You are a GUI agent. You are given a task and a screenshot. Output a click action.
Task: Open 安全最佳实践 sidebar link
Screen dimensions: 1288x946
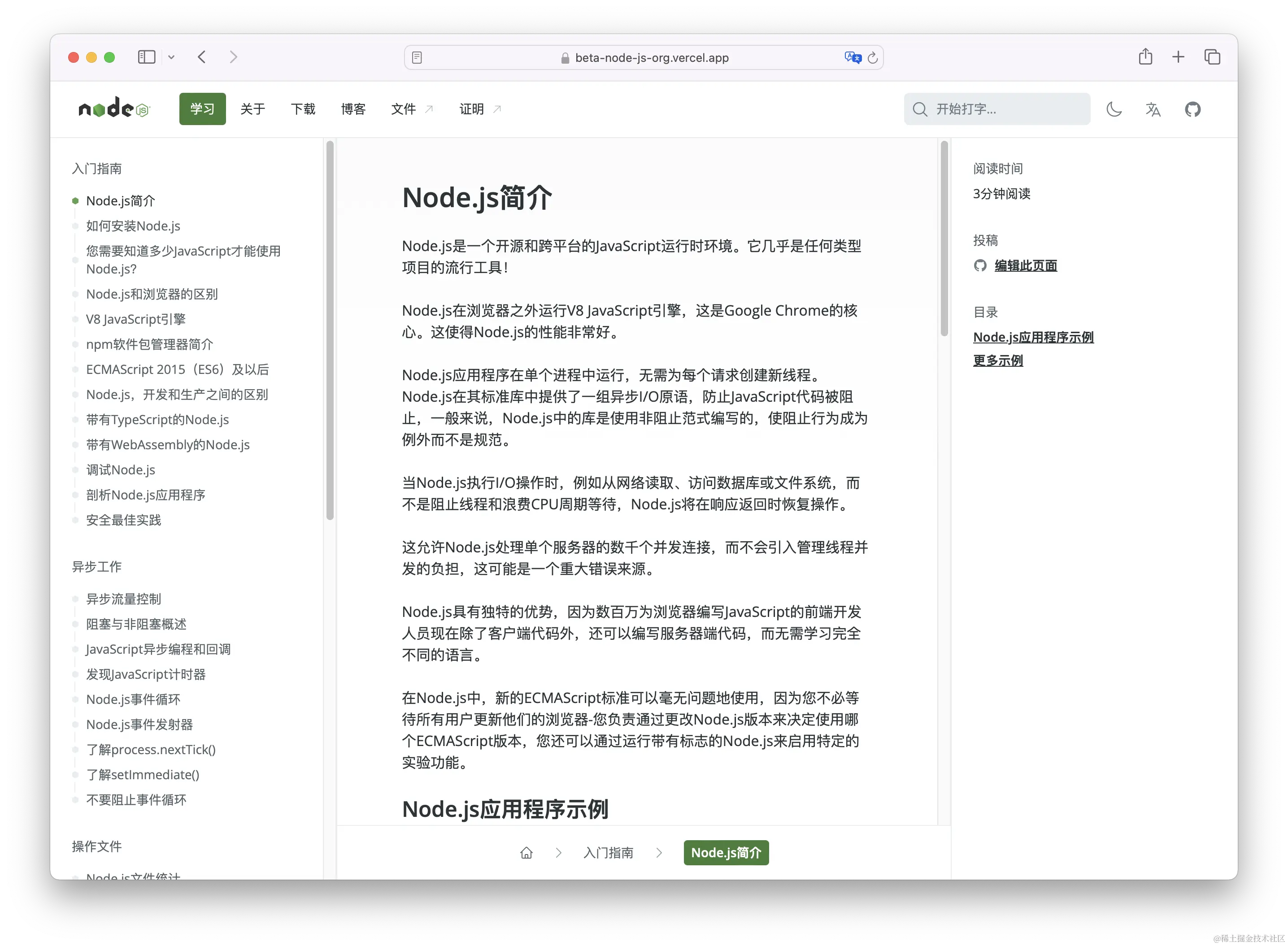(124, 521)
